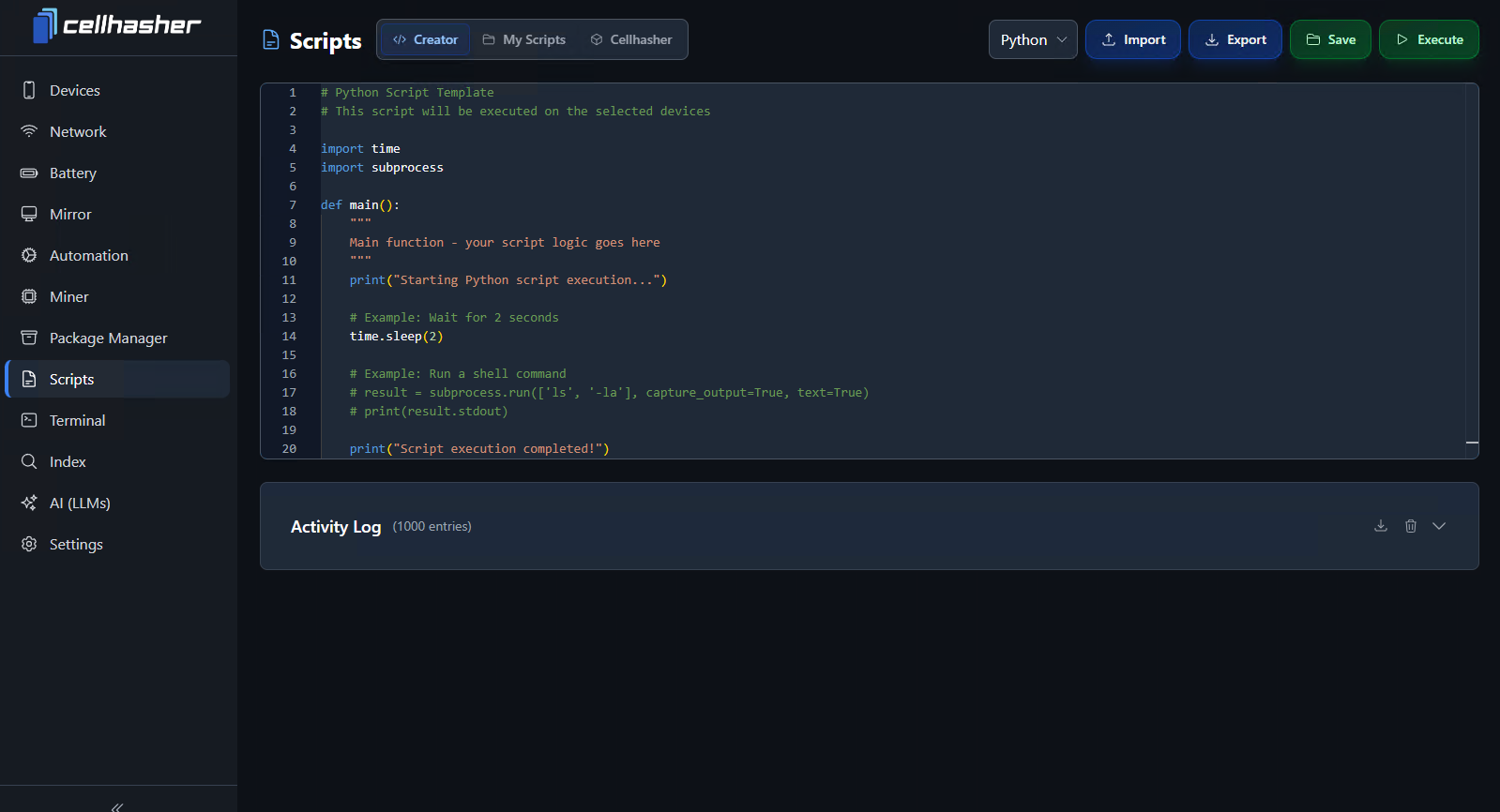
Task: Open the Settings gear in sidebar
Action: point(29,544)
